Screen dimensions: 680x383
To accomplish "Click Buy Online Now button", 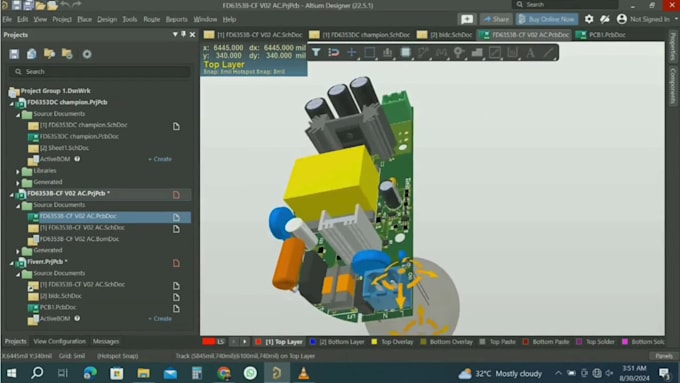I will pyautogui.click(x=547, y=19).
